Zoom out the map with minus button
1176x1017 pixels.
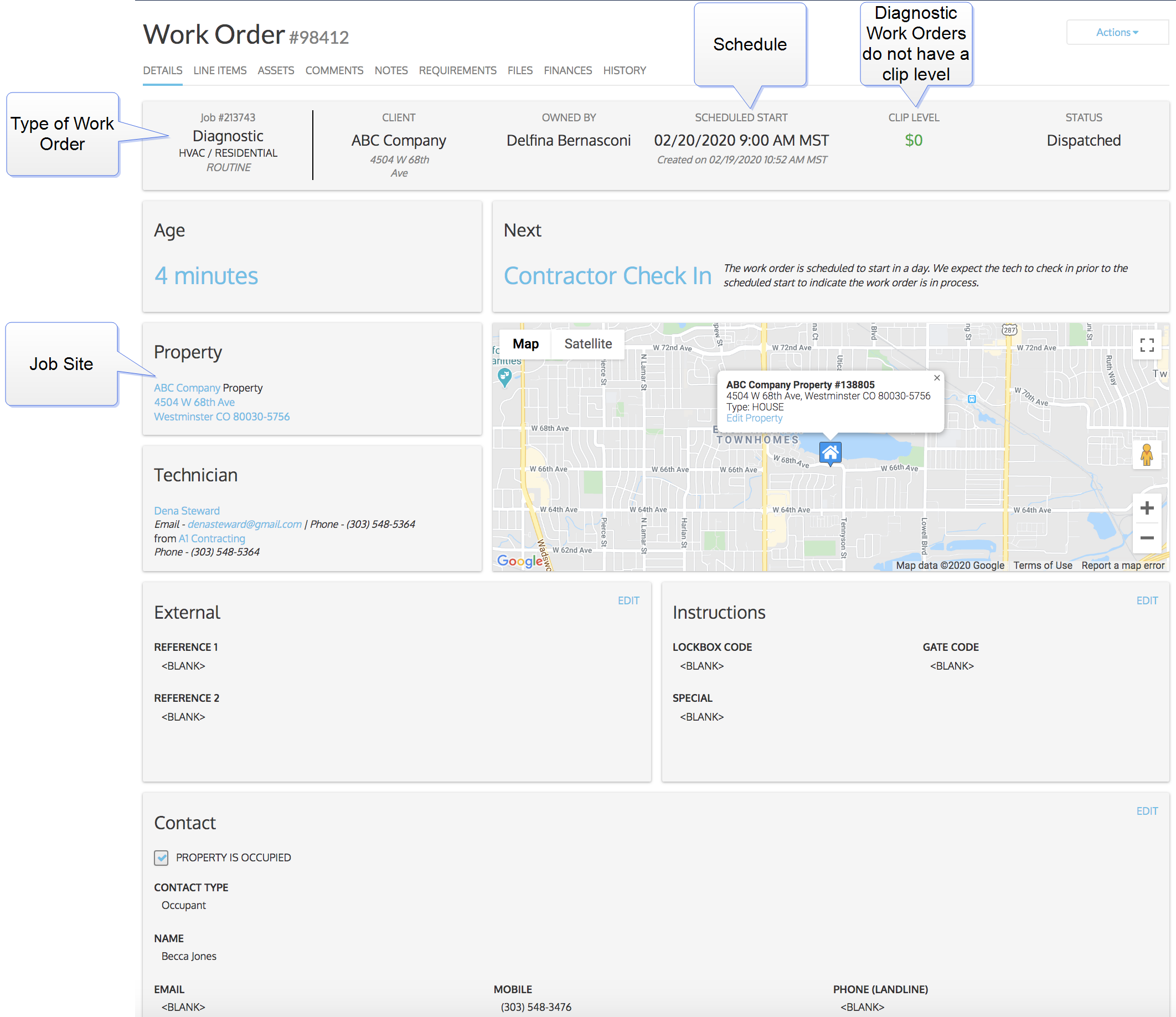(1147, 538)
